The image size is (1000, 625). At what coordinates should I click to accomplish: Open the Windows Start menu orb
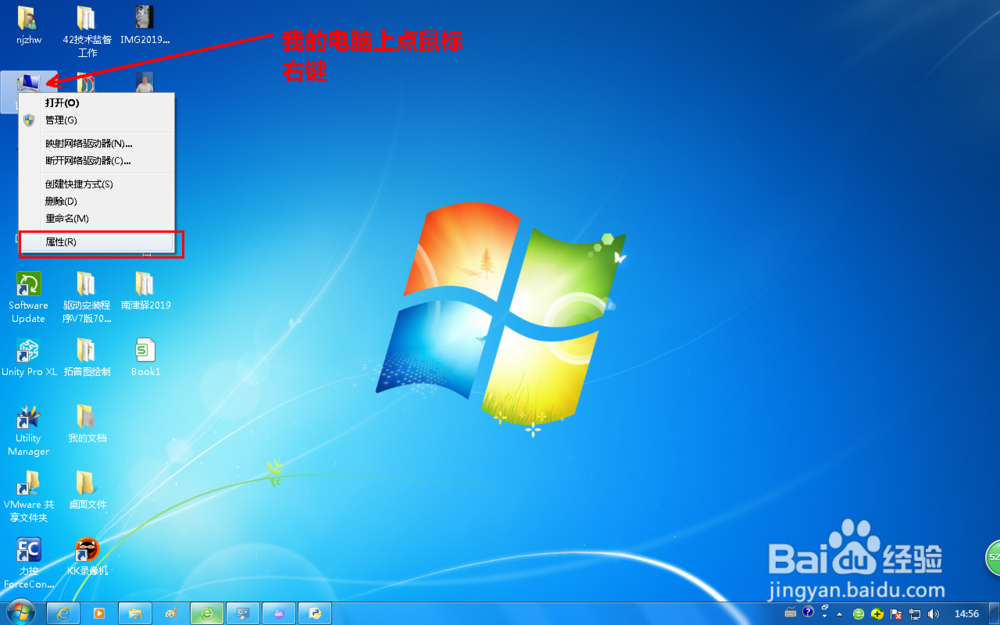click(21, 612)
